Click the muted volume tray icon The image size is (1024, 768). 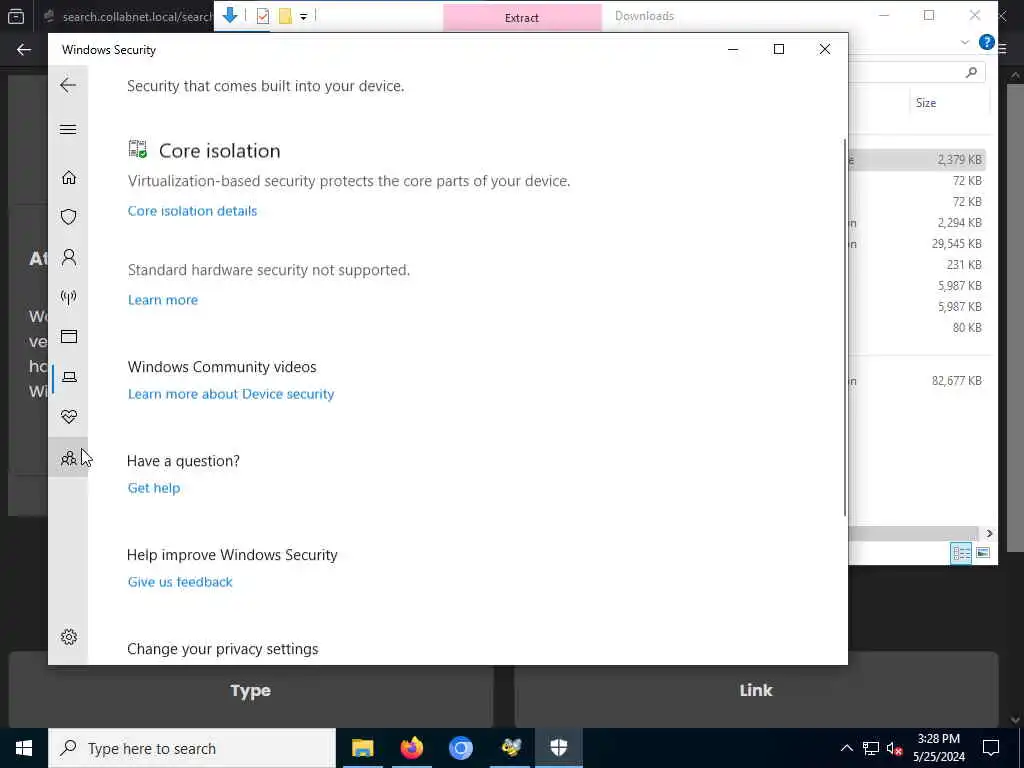895,748
